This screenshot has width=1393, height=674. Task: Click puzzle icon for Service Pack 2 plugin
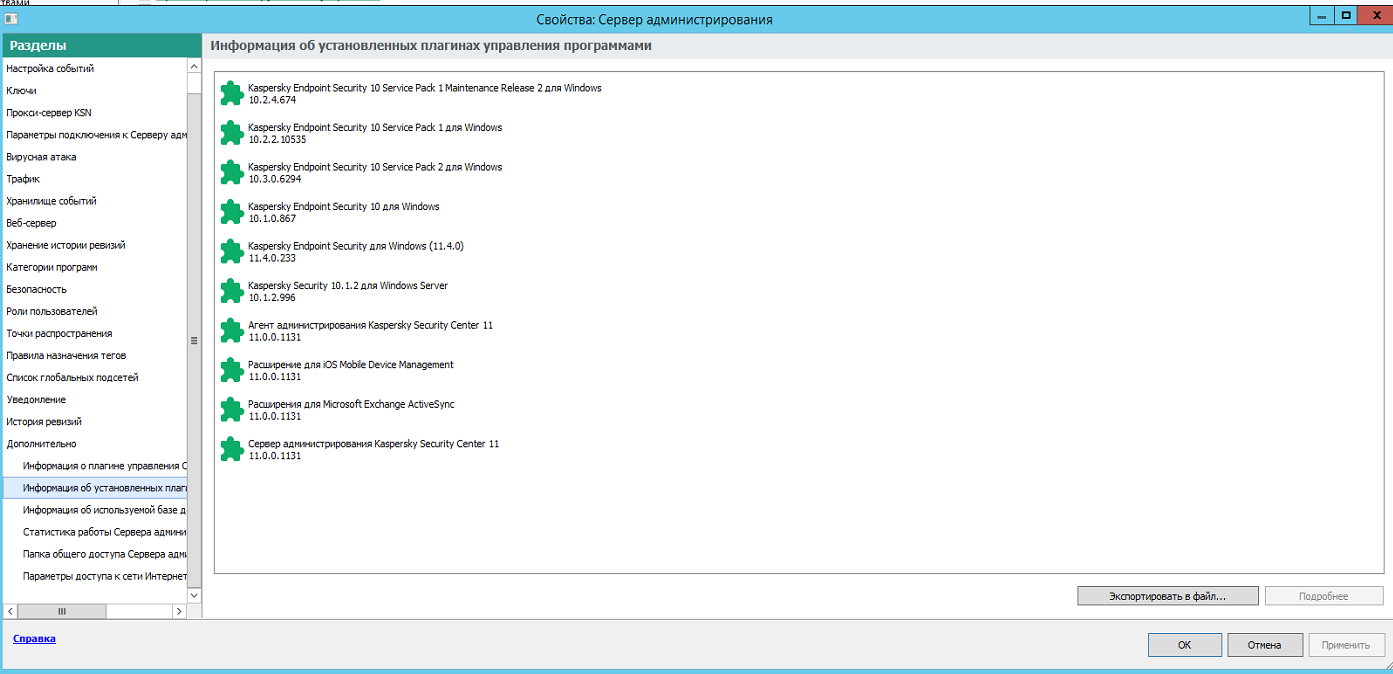coord(232,173)
